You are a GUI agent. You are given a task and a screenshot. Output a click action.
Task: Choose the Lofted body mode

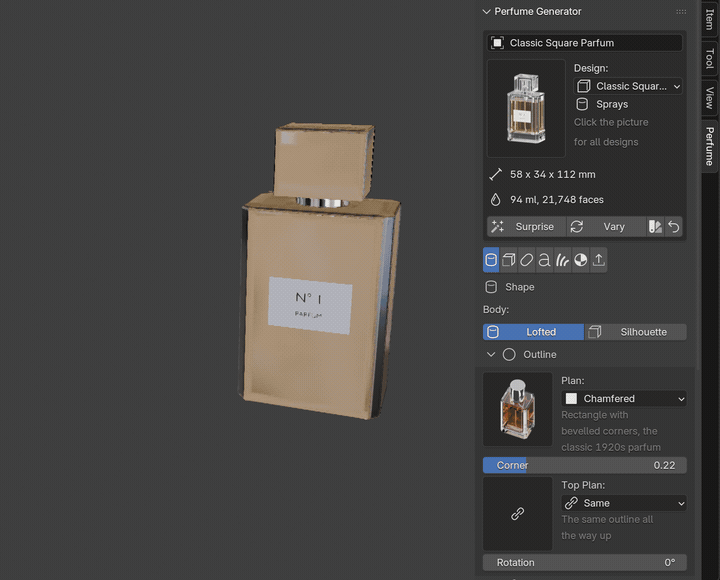534,332
